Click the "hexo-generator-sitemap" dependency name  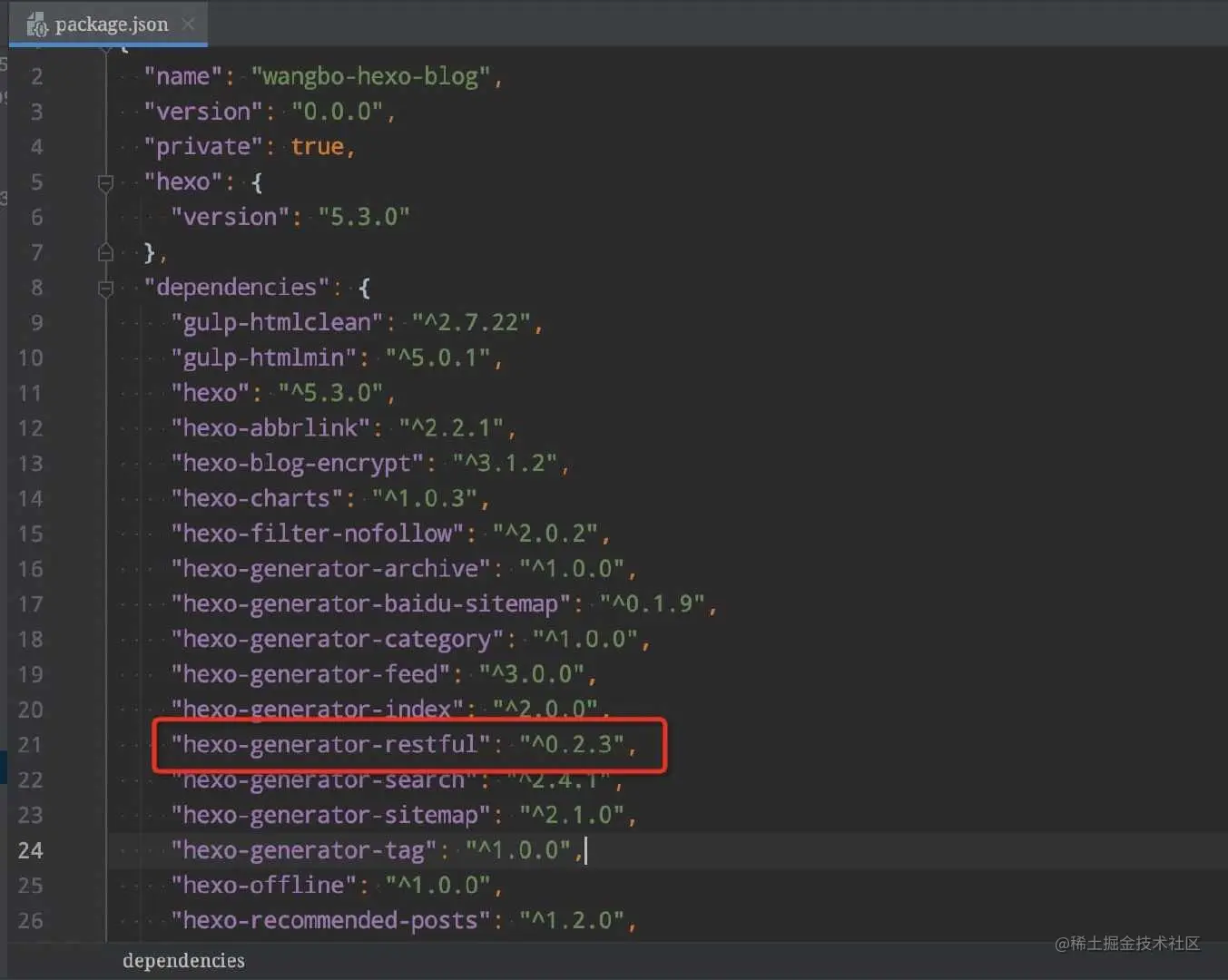click(330, 815)
